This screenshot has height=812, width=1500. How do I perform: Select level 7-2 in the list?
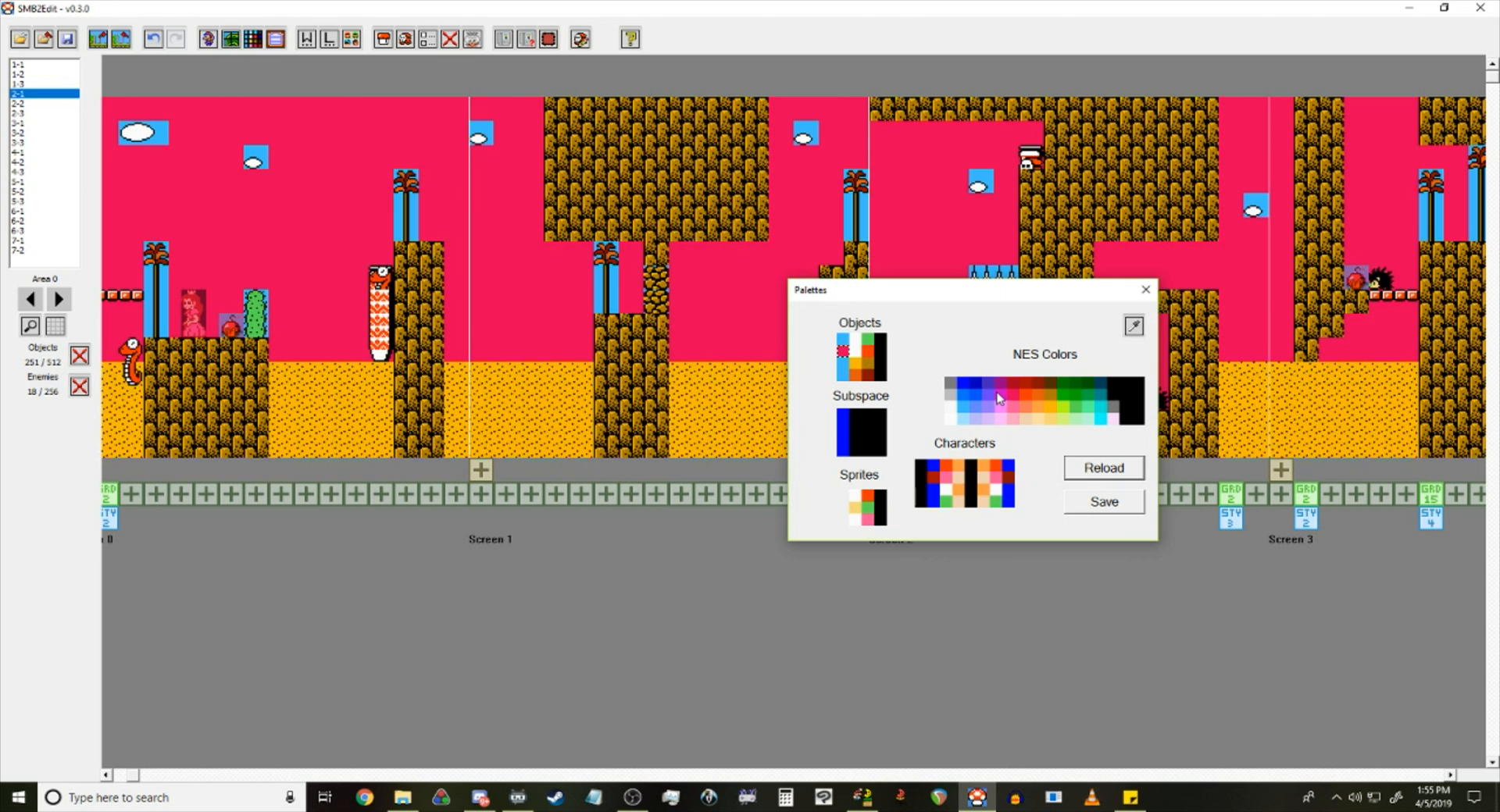tap(45, 250)
